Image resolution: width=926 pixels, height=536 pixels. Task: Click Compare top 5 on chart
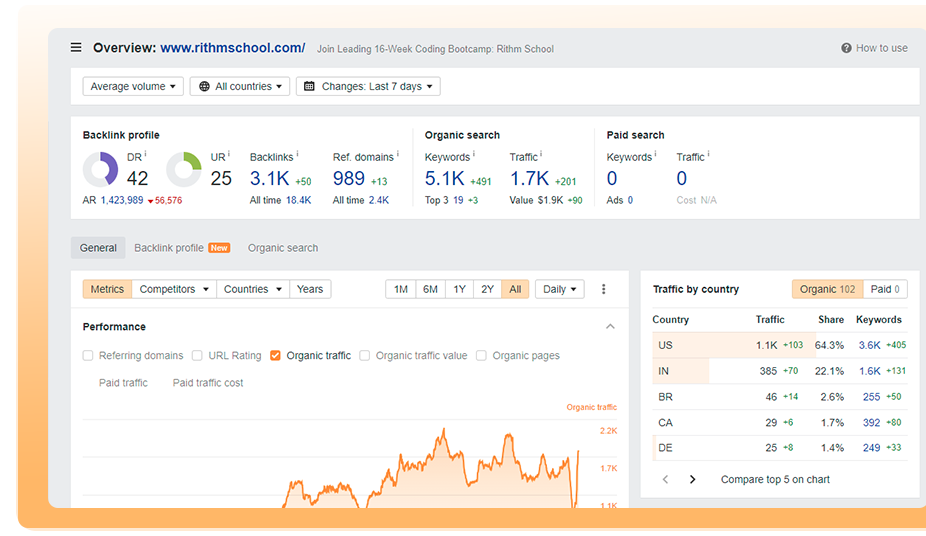(775, 479)
